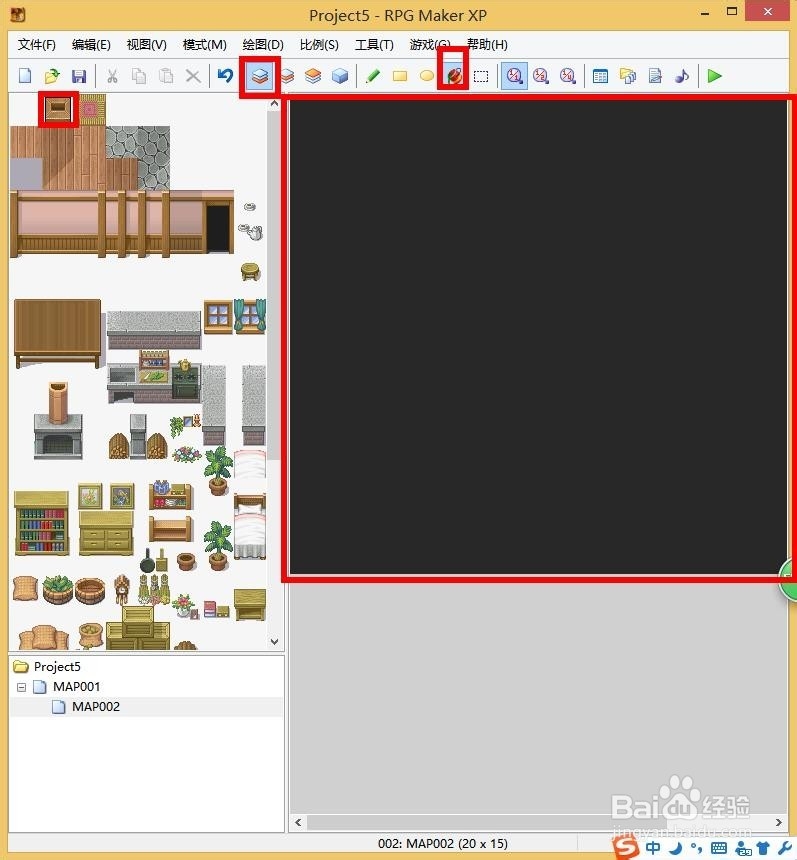
Task: Click right arrow of map horizontal scrollbar
Action: [x=778, y=822]
